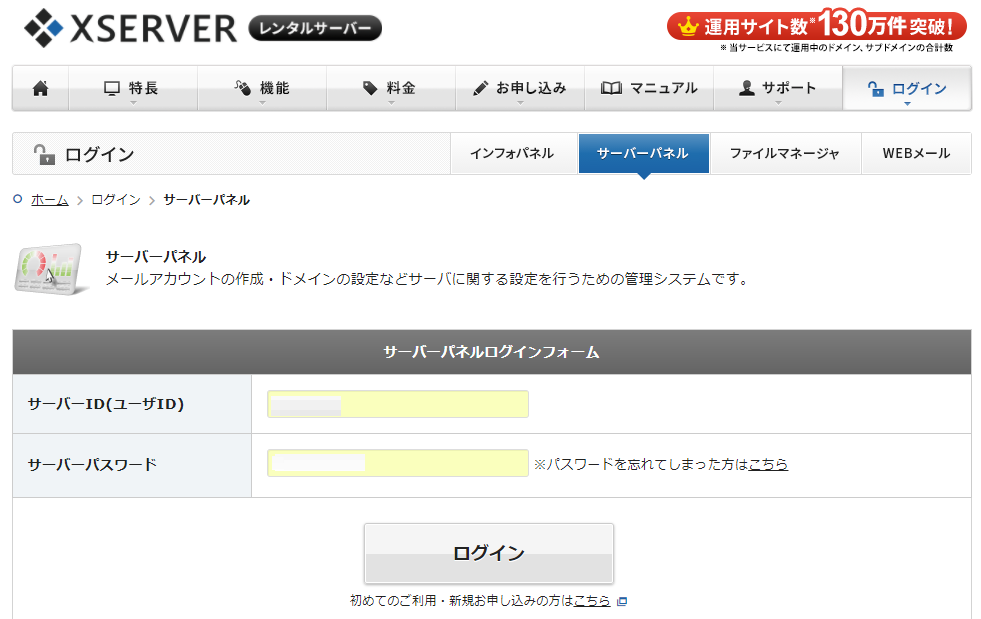Switch to the インフォパネル tab
Image resolution: width=981 pixels, height=619 pixels.
[511, 154]
